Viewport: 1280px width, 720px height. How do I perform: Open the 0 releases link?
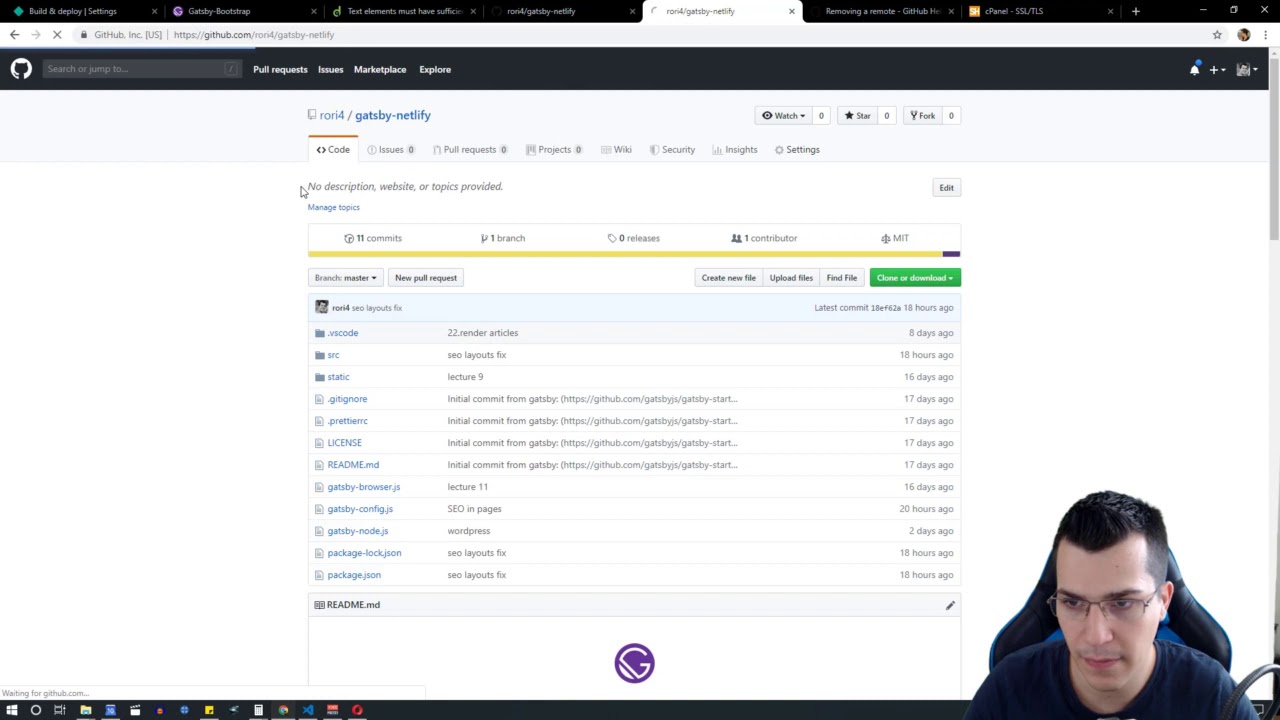[x=633, y=238]
